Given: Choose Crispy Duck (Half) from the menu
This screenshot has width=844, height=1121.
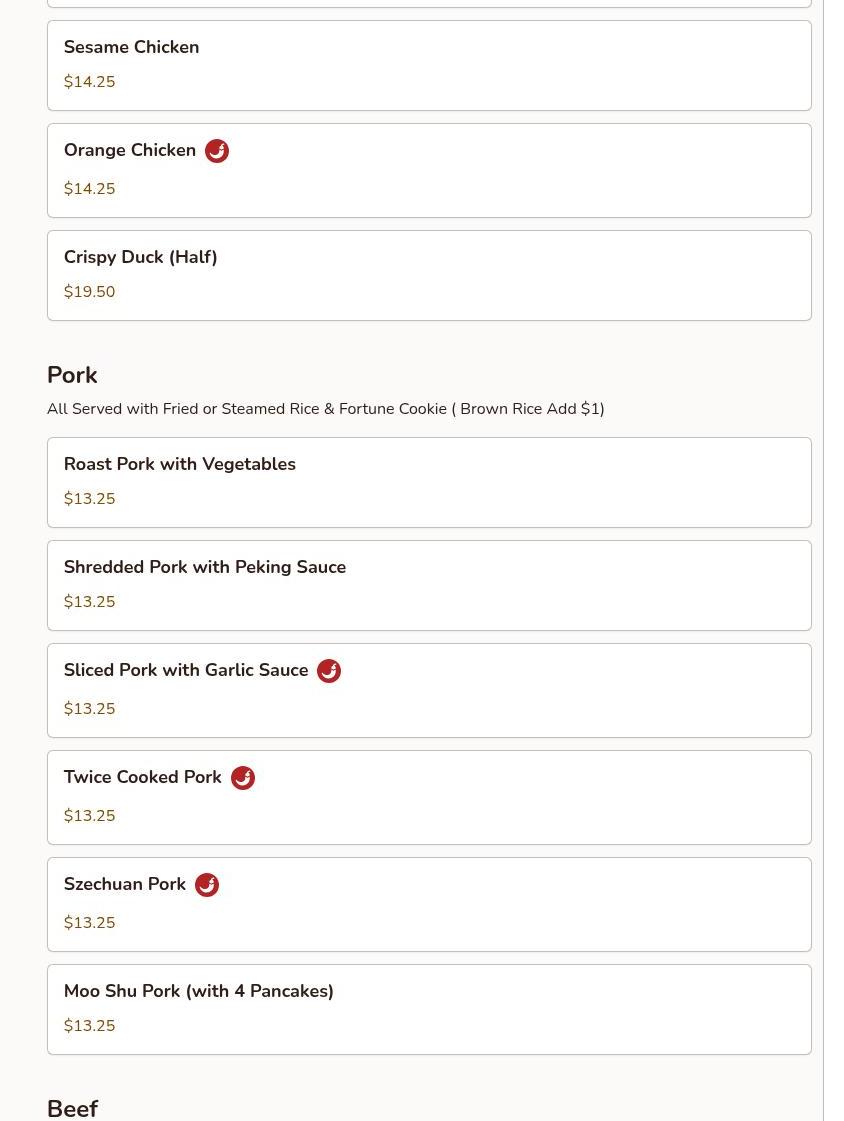Looking at the screenshot, I should point(141,257).
